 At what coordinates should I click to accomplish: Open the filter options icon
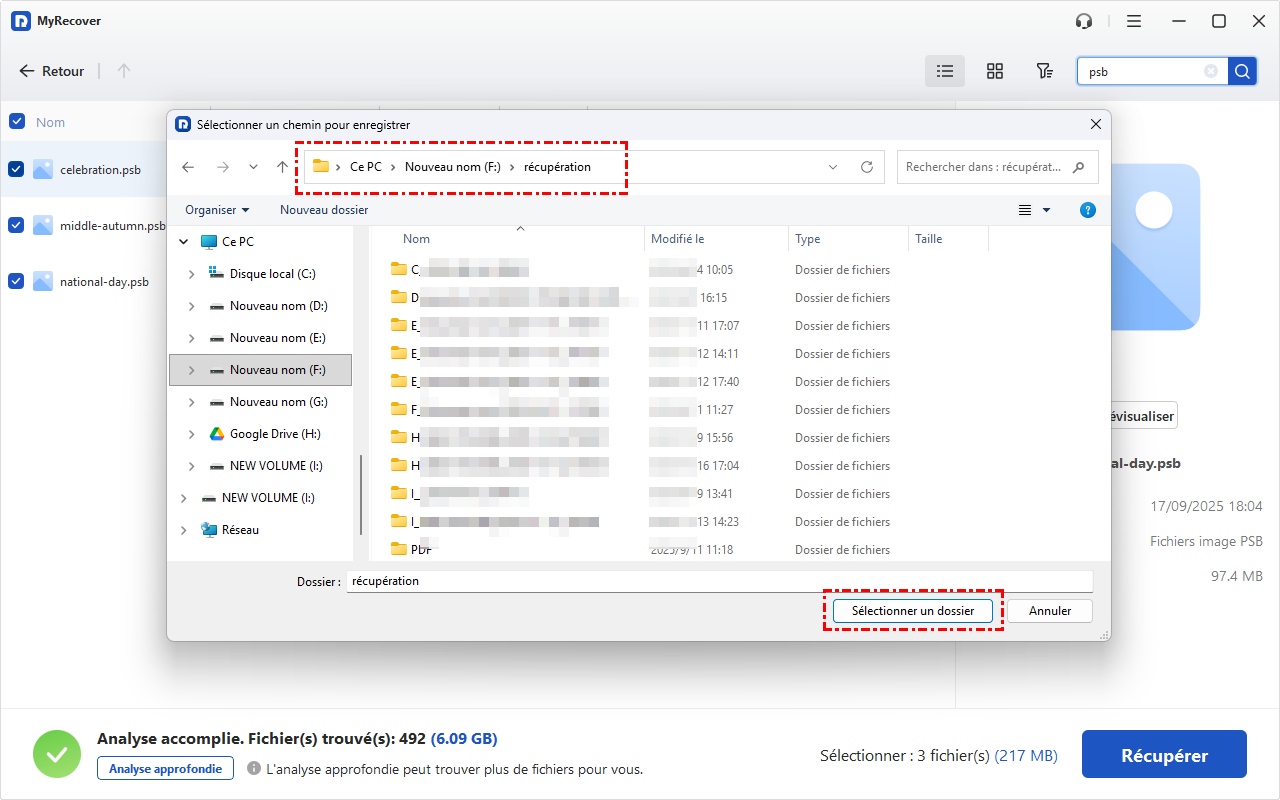pos(1044,71)
